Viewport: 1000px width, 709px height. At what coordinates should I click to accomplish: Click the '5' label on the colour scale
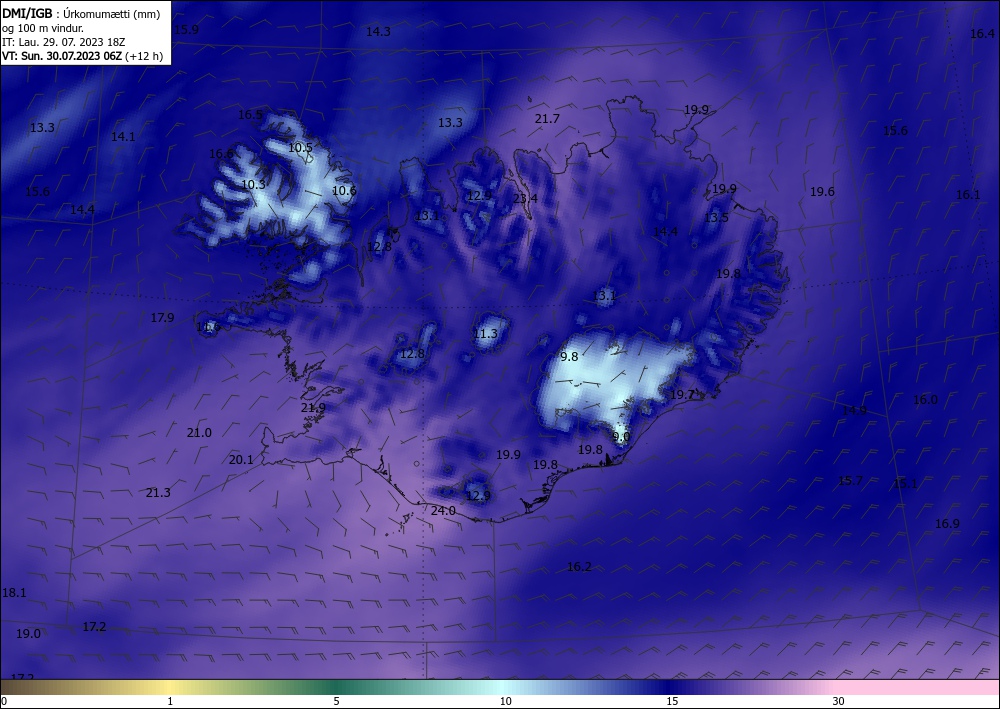336,701
